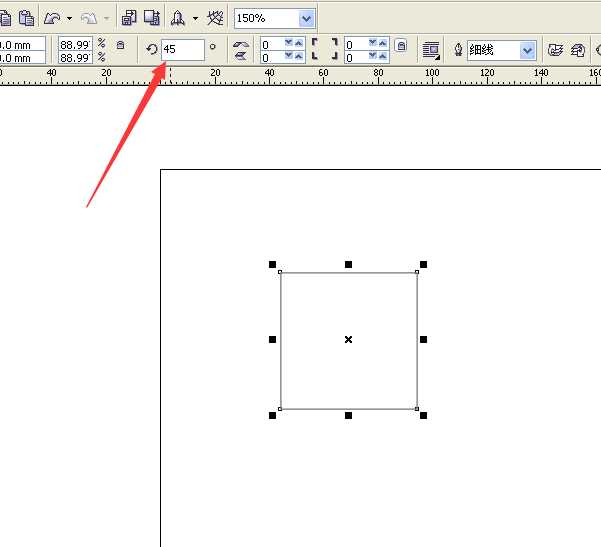This screenshot has width=601, height=547.
Task: Open the text wrapping options icon
Action: coord(431,49)
